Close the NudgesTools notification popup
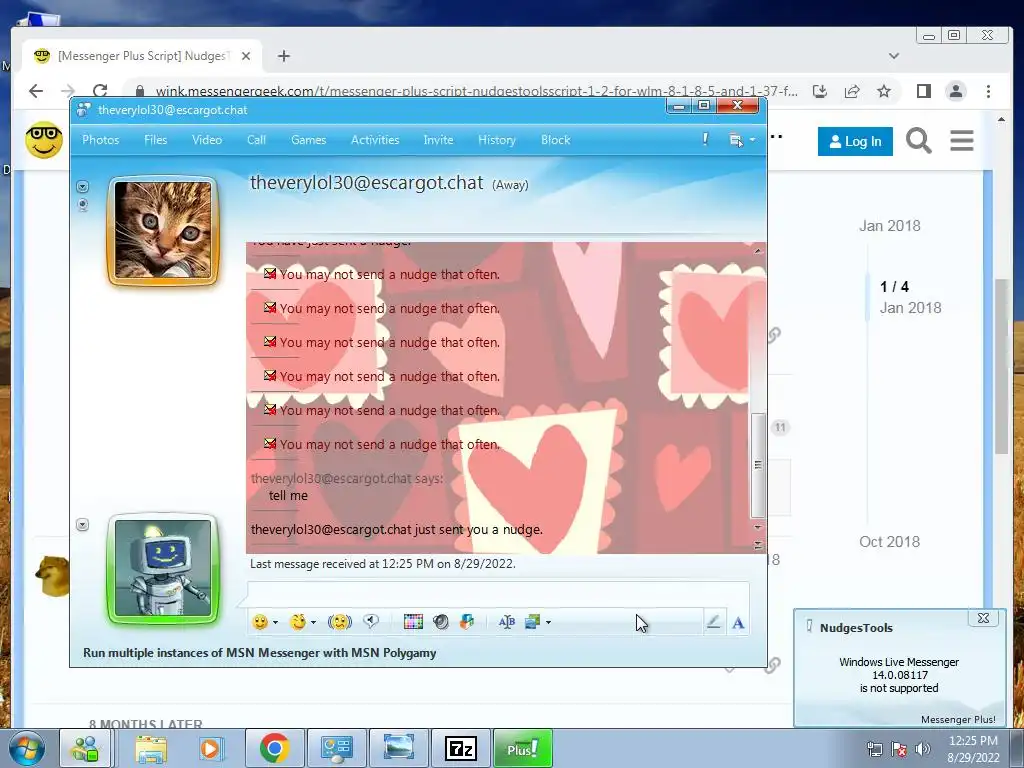This screenshot has width=1024, height=768. pos(983,618)
